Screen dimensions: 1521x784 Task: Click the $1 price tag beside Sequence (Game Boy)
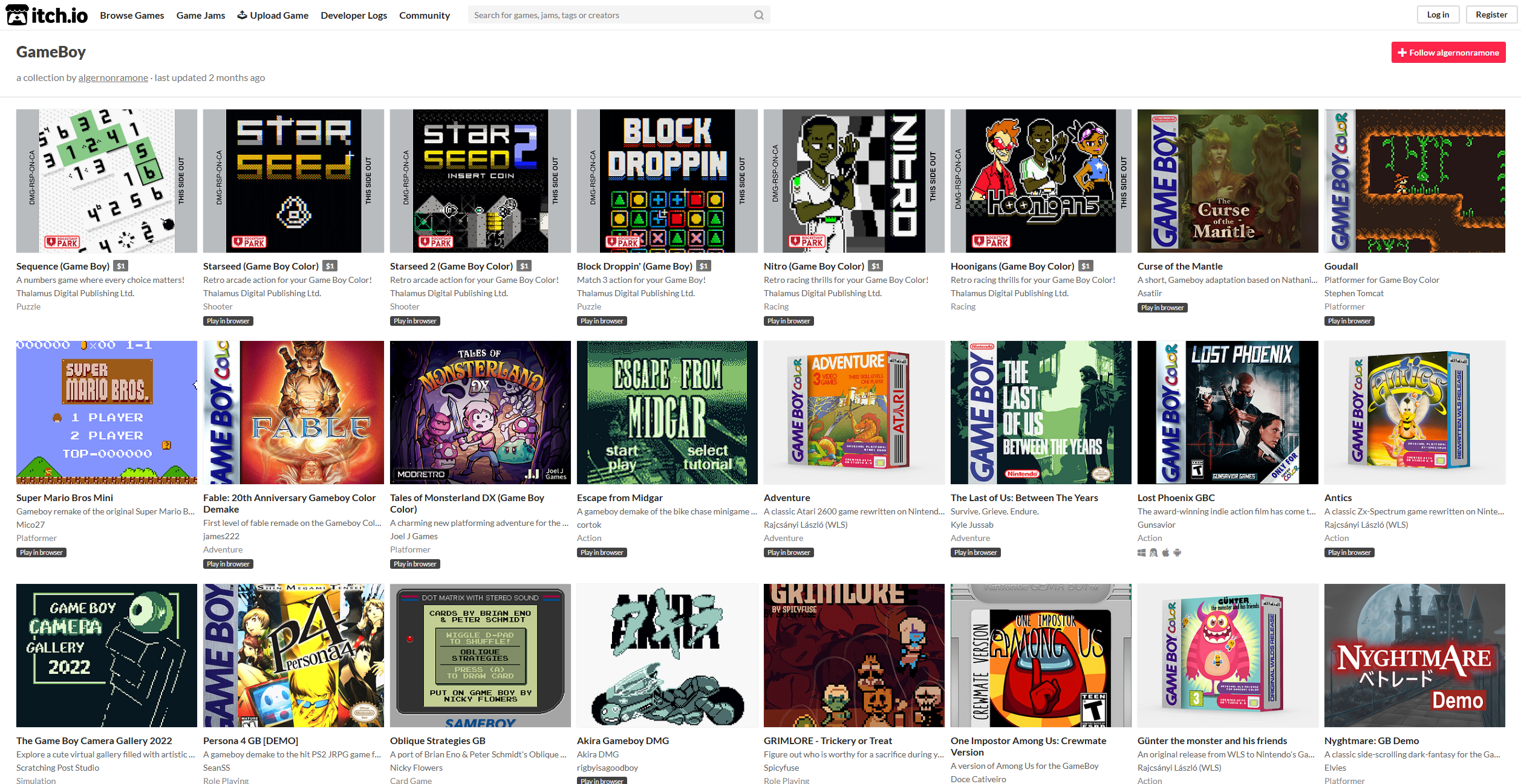point(121,266)
